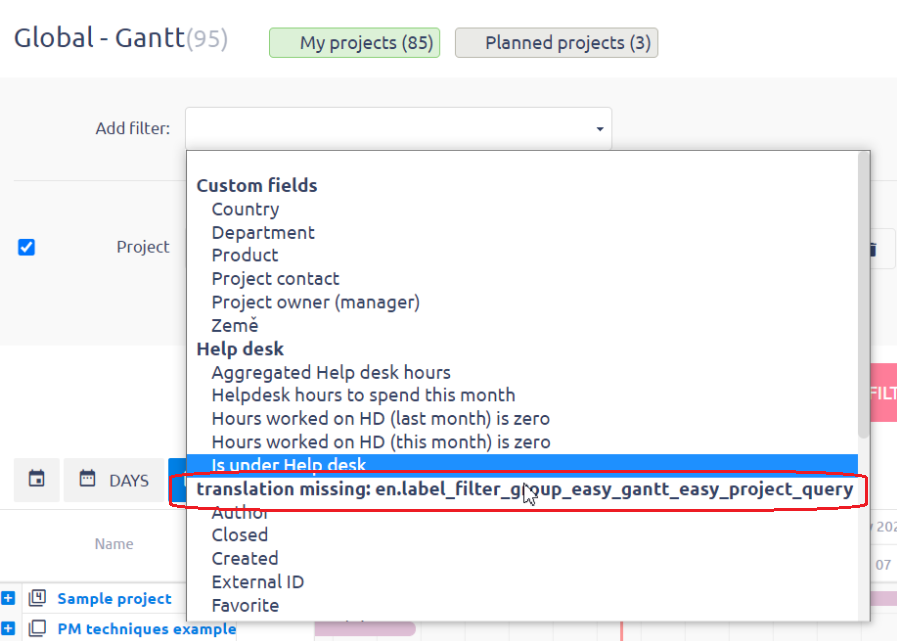The image size is (897, 641).
Task: Click the calendar icon button left of DAYS
Action: (x=36, y=480)
